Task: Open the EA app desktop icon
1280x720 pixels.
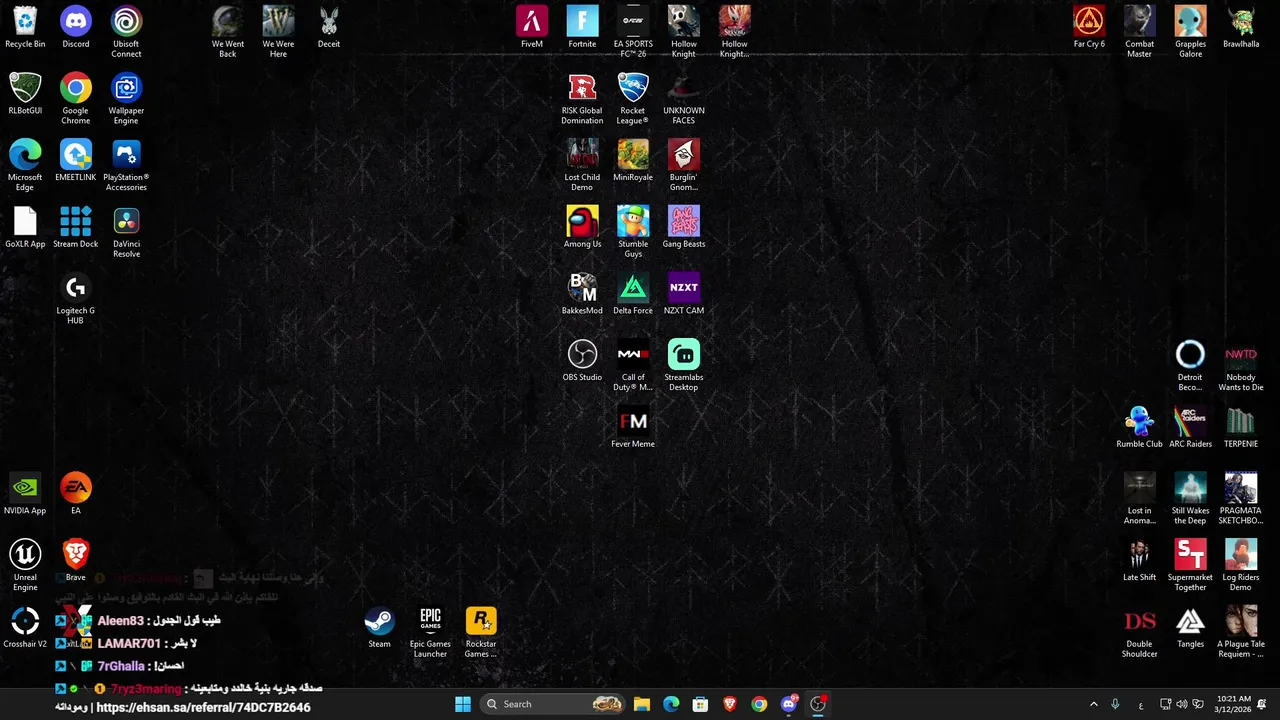Action: click(76, 495)
